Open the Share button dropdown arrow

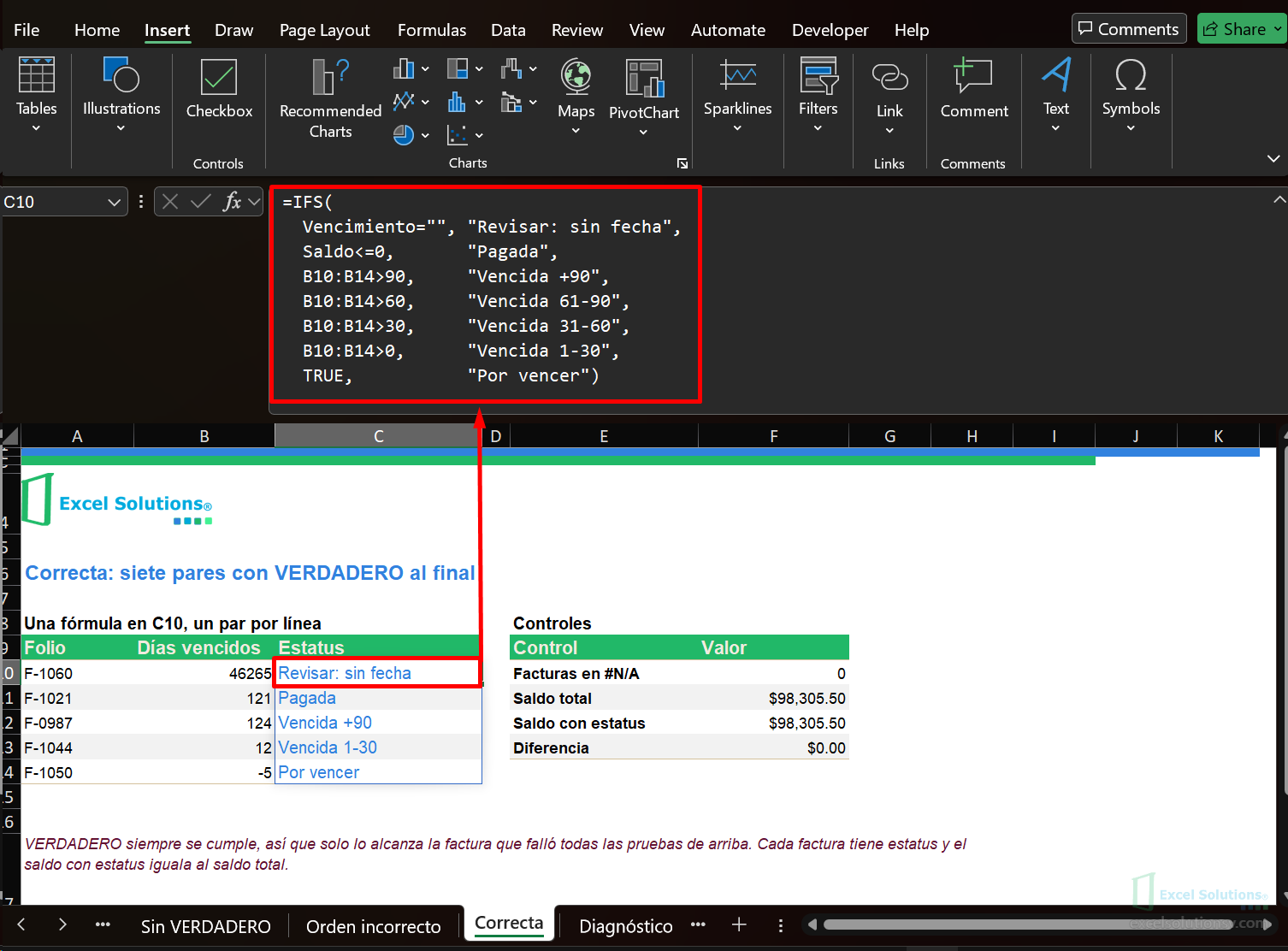point(1277,29)
